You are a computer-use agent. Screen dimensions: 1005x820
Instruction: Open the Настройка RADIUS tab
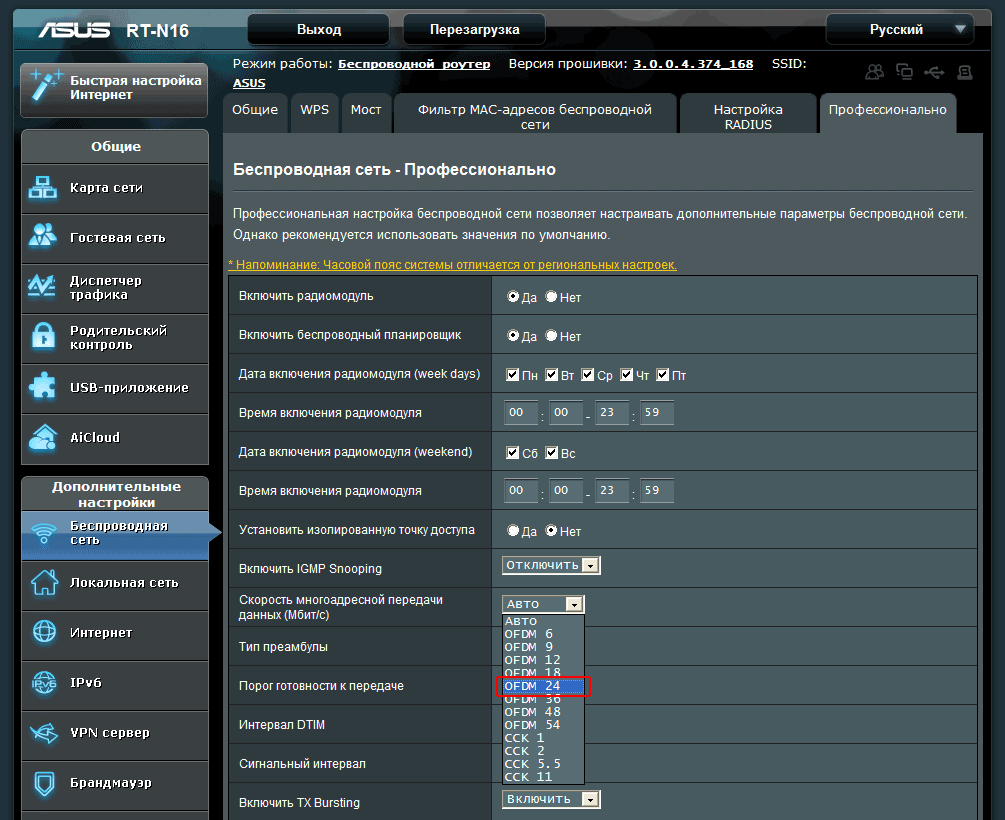click(x=748, y=113)
